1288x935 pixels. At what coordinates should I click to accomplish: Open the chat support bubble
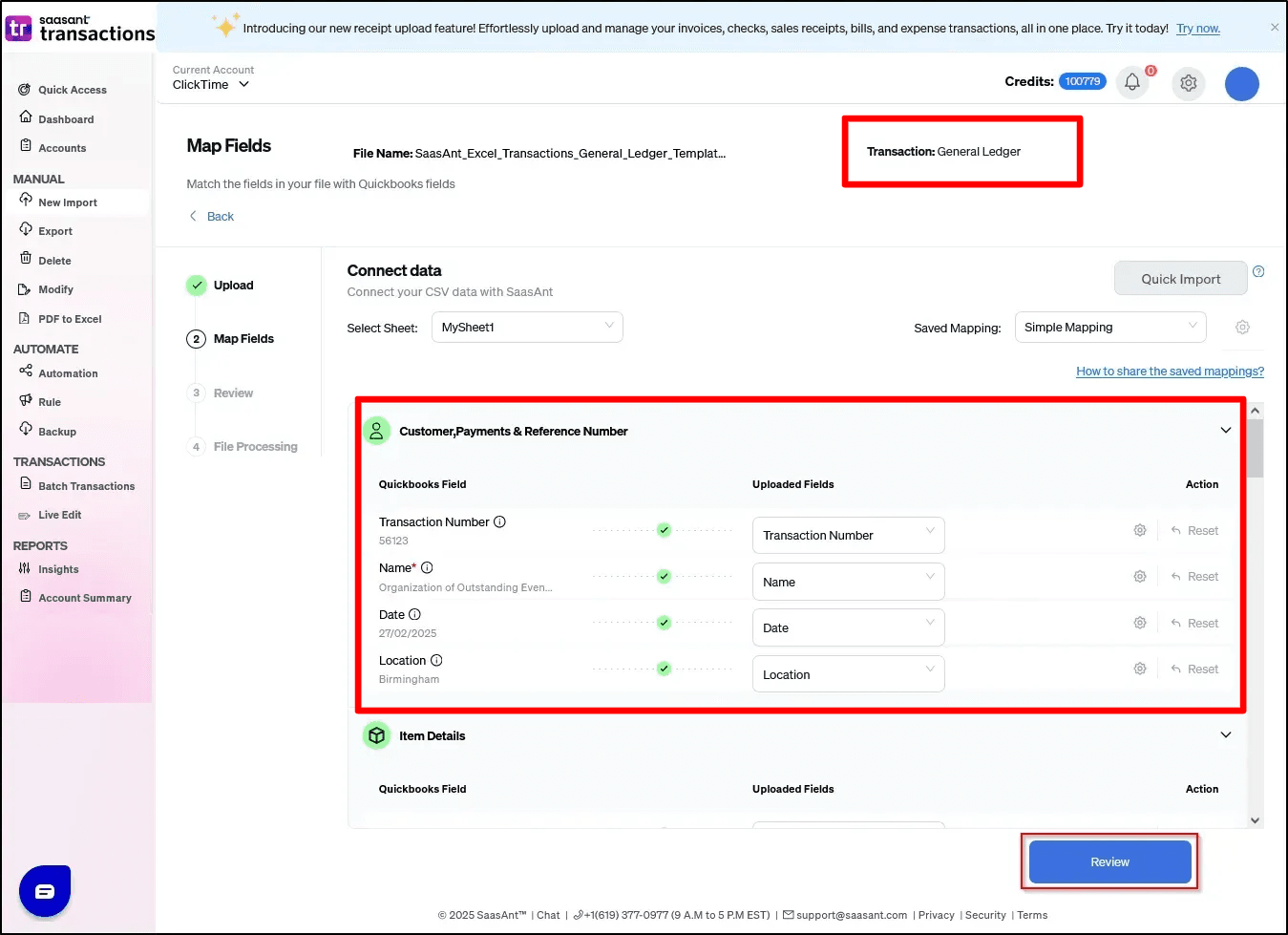[44, 890]
